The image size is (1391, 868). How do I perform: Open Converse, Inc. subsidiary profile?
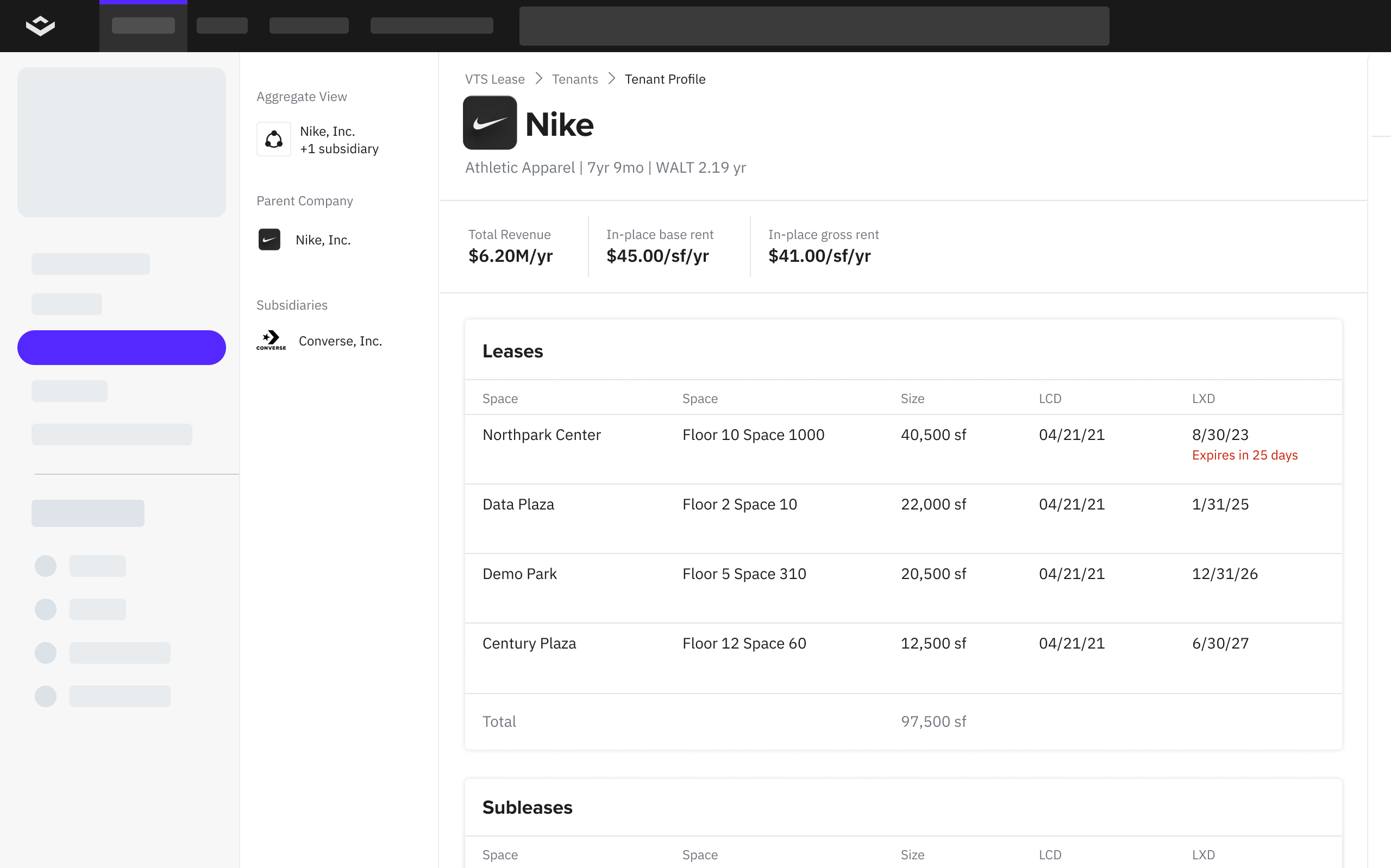coord(341,341)
